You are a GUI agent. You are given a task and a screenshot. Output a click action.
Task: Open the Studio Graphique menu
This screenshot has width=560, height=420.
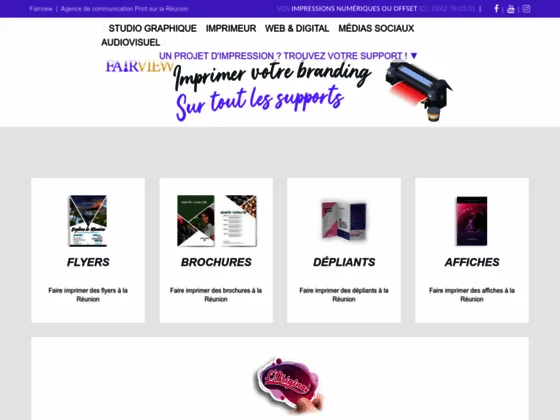152,28
